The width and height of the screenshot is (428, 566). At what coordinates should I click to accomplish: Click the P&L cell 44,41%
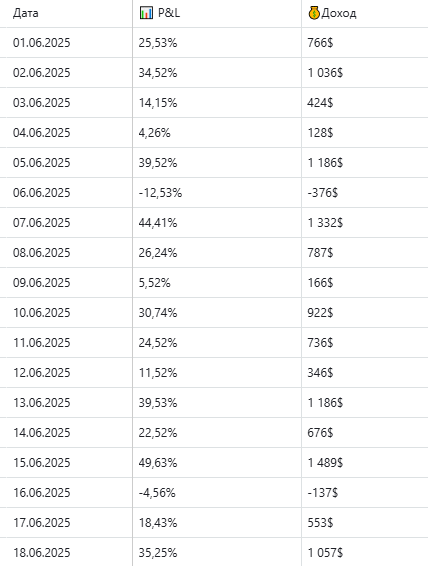[x=158, y=223]
